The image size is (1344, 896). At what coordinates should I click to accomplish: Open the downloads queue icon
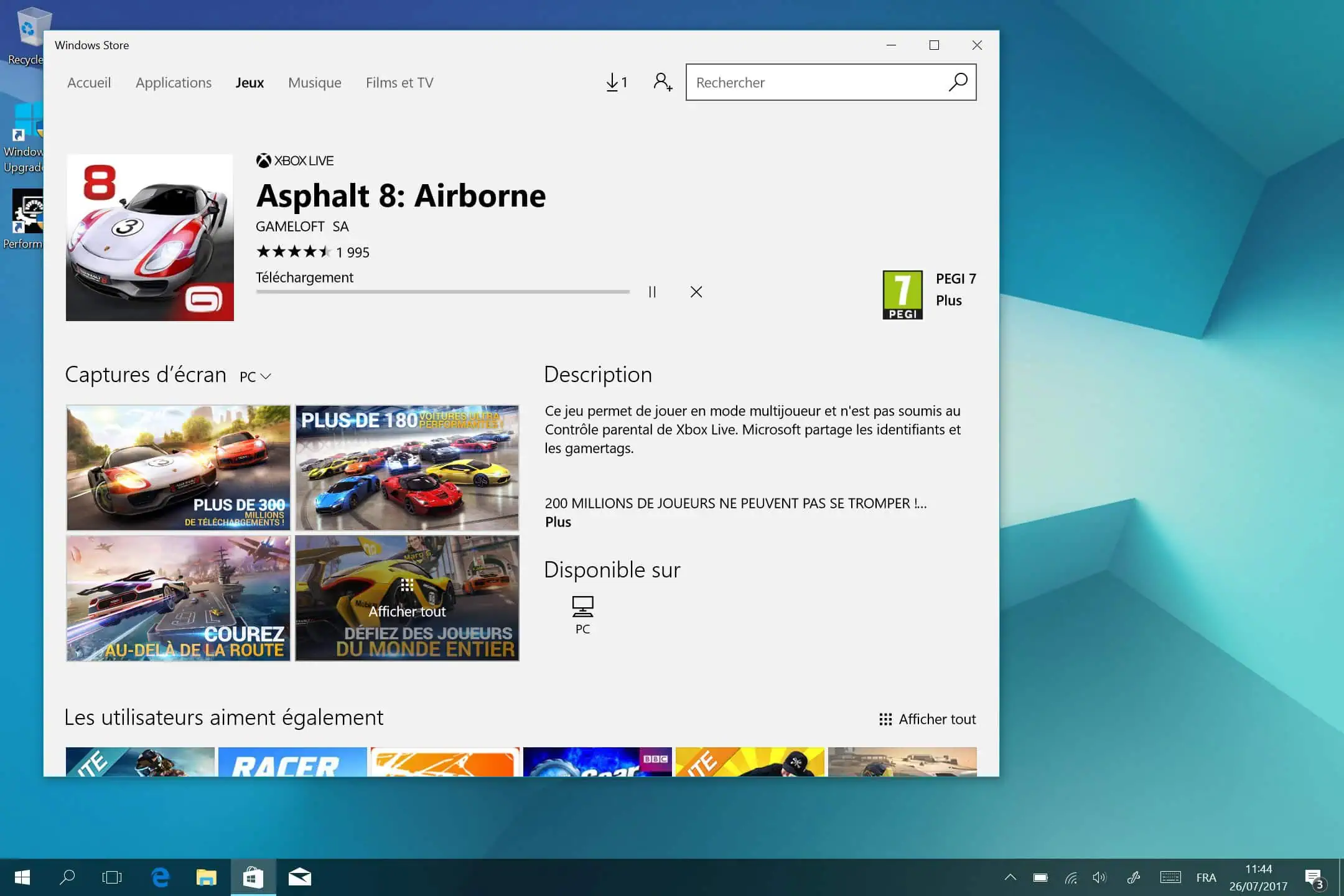[x=616, y=82]
